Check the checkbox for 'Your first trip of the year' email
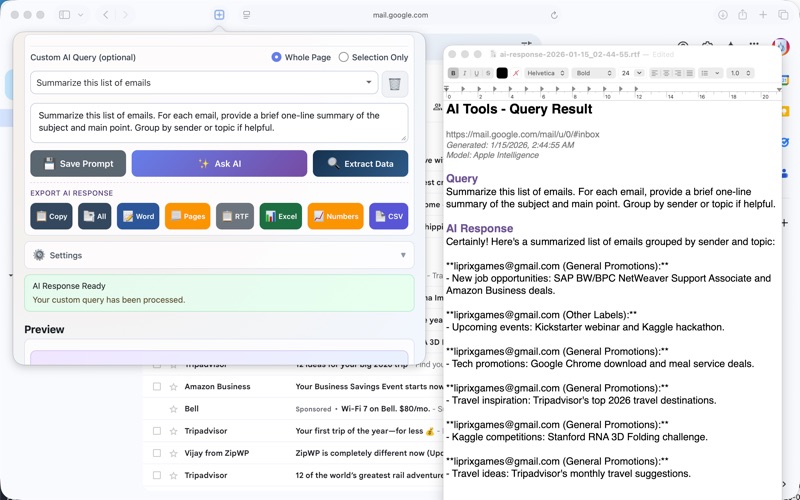This screenshot has width=800, height=500. click(x=157, y=431)
